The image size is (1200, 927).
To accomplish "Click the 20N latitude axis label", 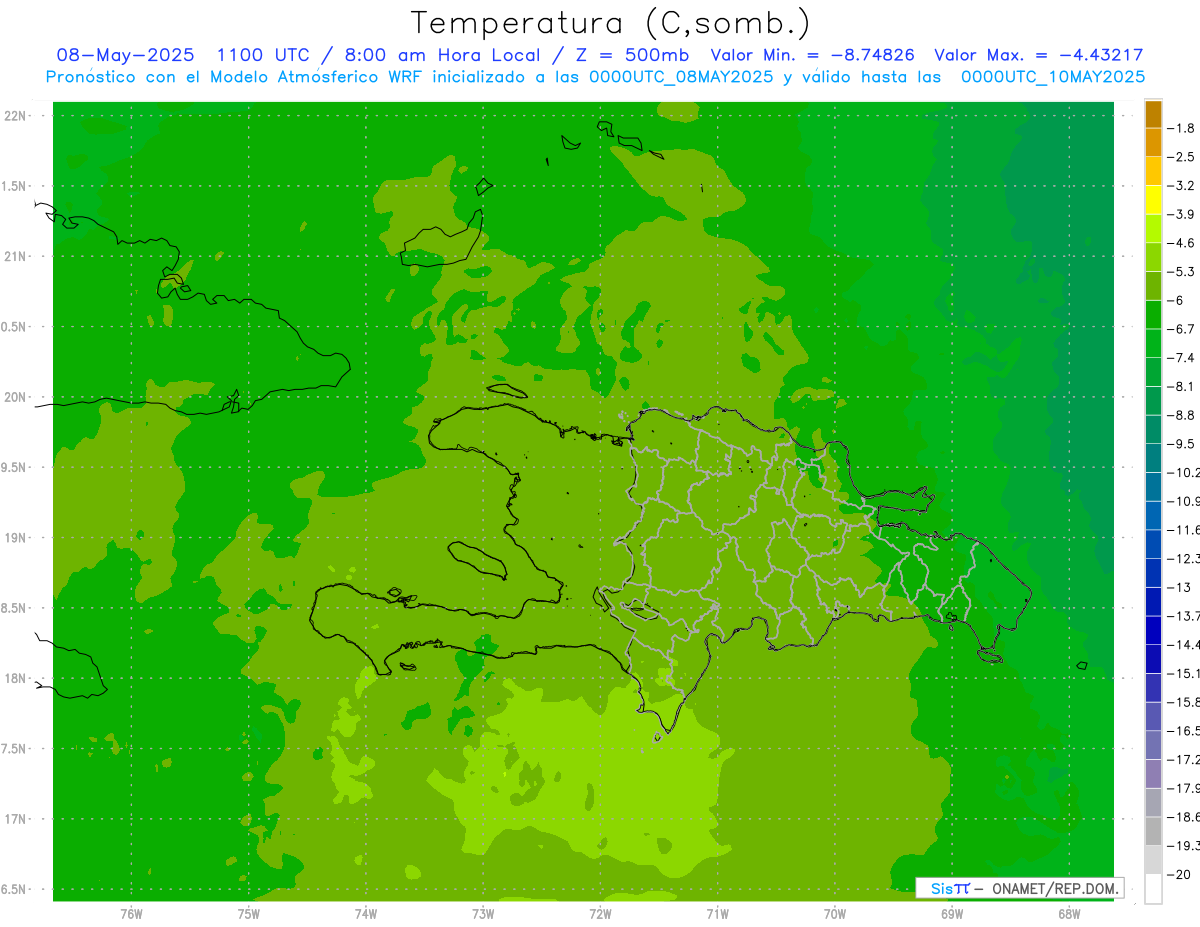I will coord(15,397).
